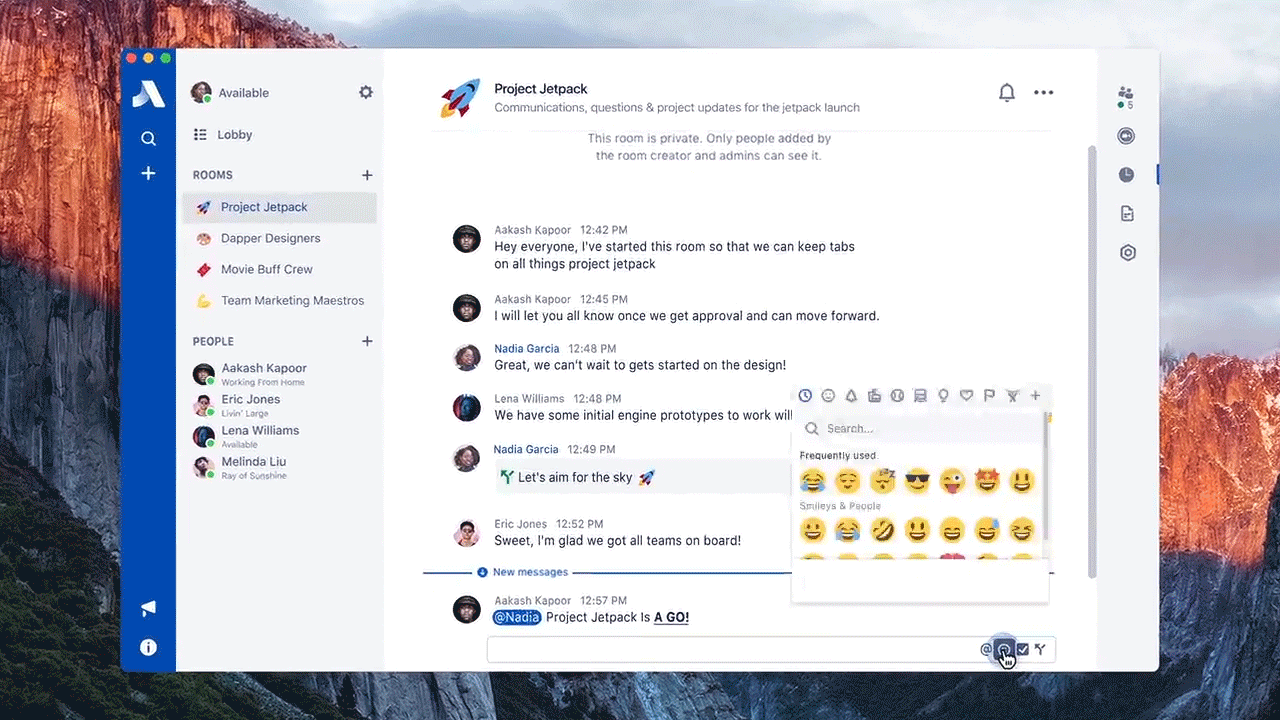The image size is (1280, 720).
Task: Open search from the blue sidebar
Action: (x=148, y=139)
